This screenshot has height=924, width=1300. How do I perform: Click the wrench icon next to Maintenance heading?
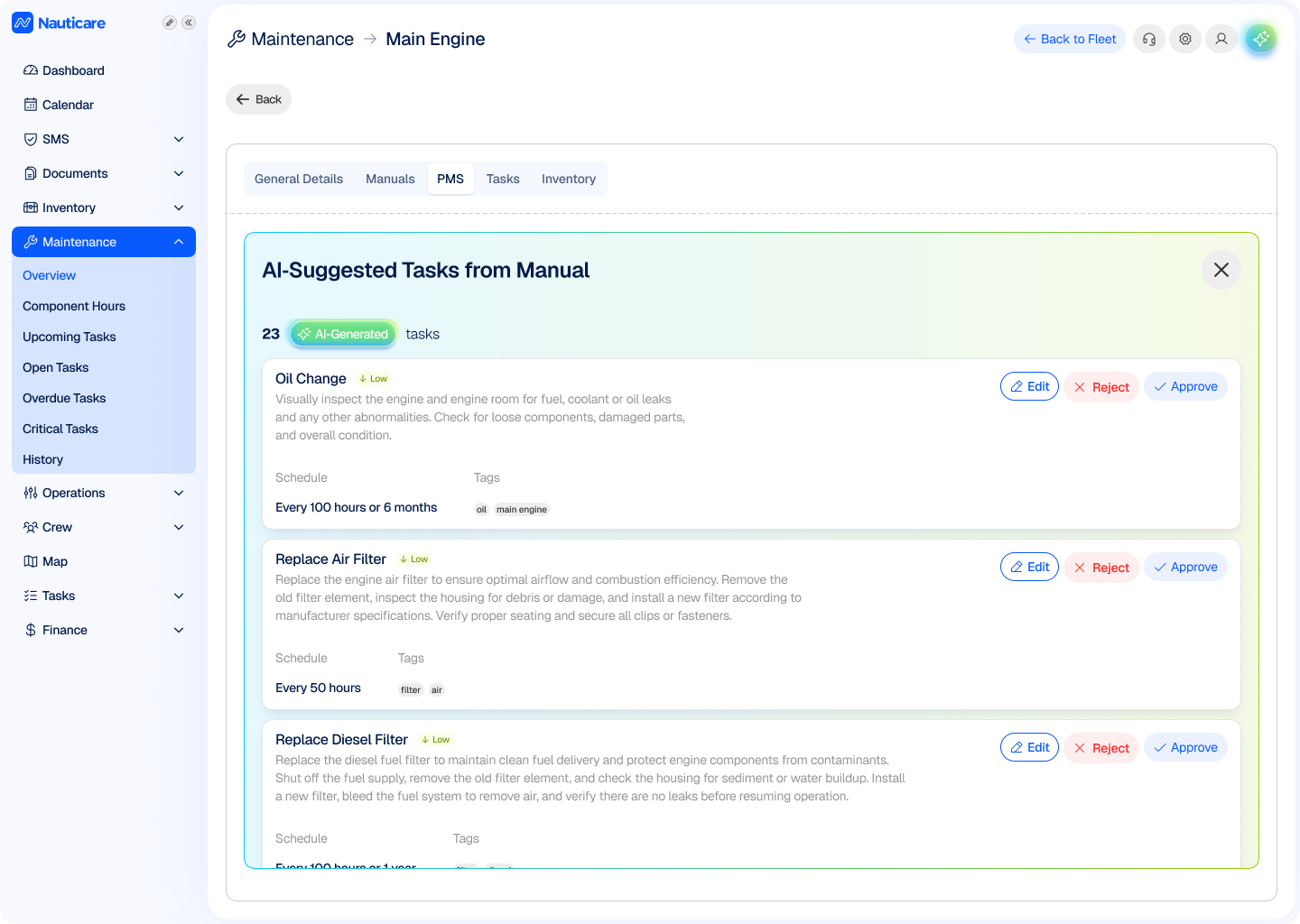[x=237, y=39]
